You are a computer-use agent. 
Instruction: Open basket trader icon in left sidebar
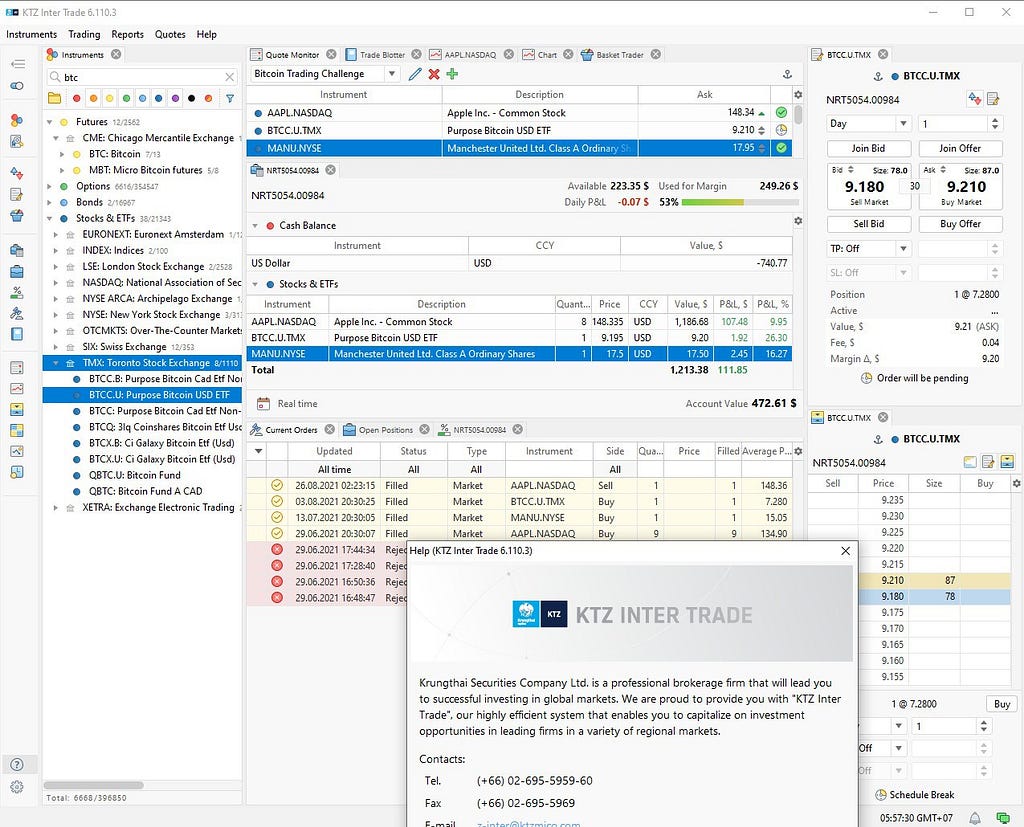click(17, 216)
